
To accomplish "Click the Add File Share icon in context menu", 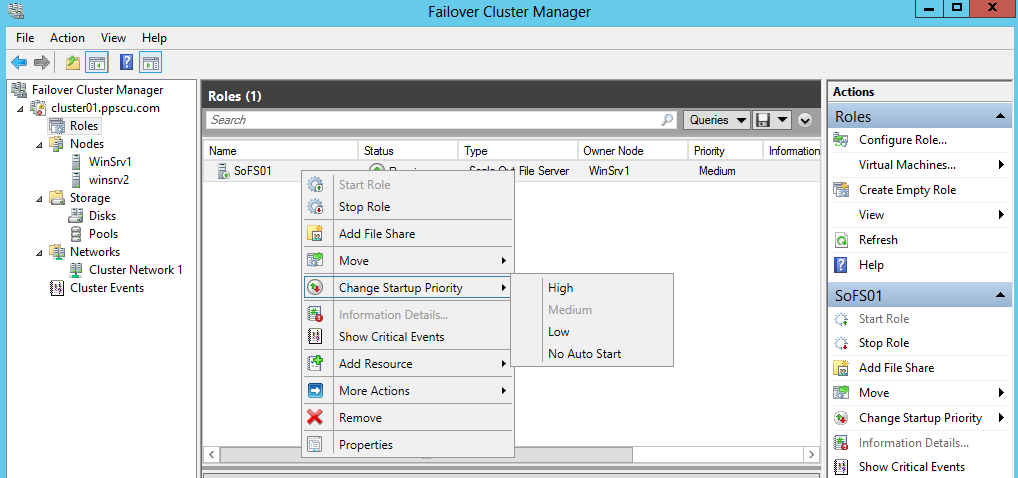I will point(316,234).
